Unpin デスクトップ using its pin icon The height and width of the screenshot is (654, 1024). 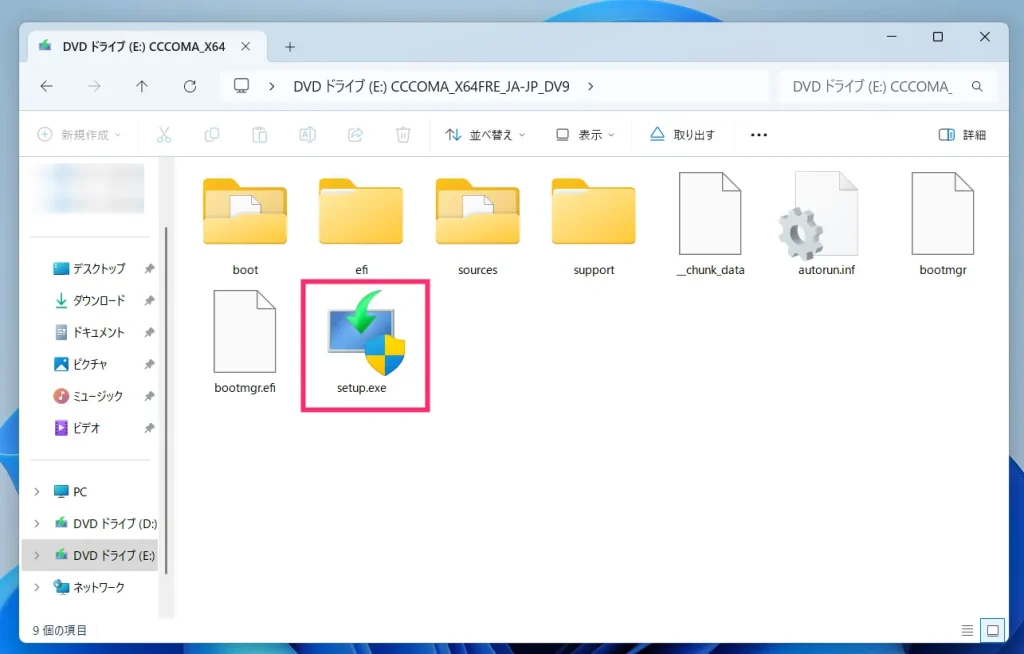[150, 269]
